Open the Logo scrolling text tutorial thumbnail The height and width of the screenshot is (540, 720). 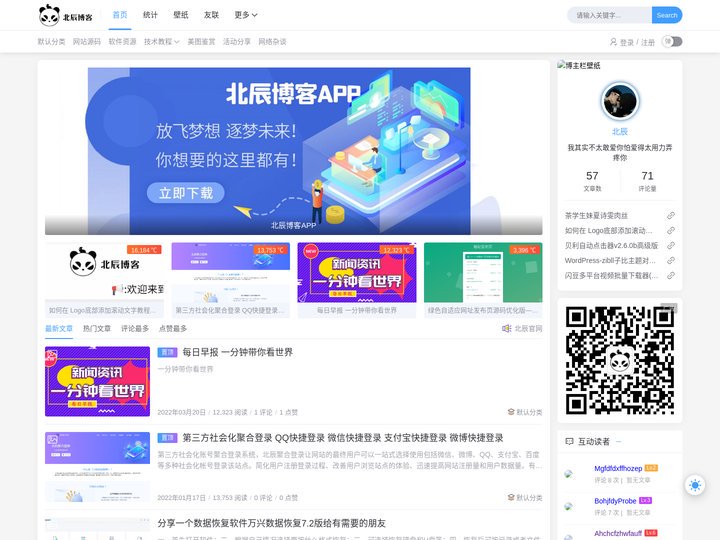104,273
